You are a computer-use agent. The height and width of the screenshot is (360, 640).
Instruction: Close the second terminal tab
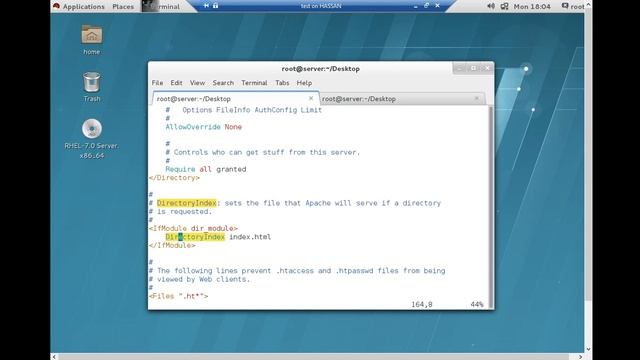(x=476, y=98)
